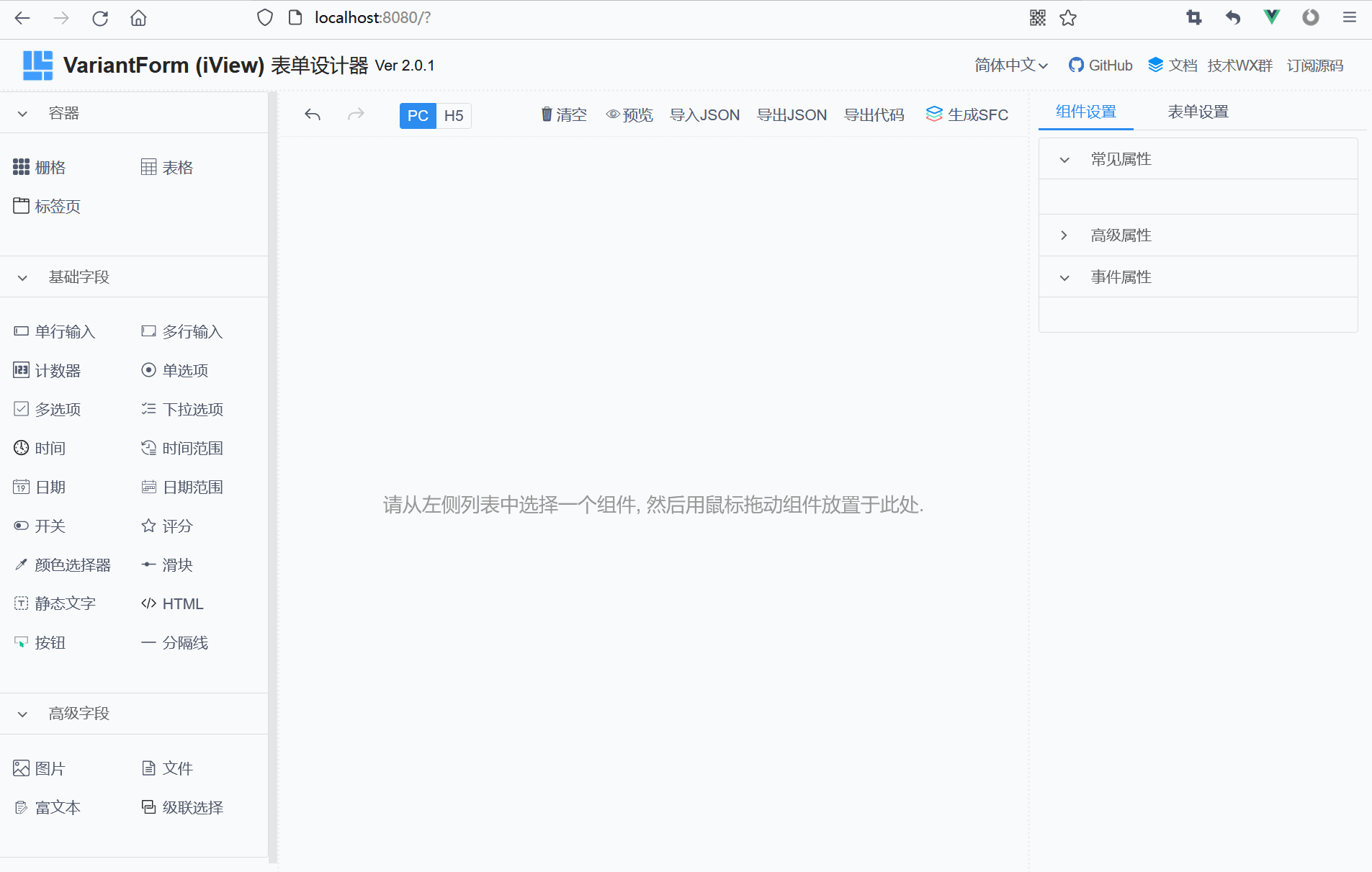This screenshot has width=1372, height=872.
Task: Click the browser screenshot crop icon
Action: point(1194,17)
